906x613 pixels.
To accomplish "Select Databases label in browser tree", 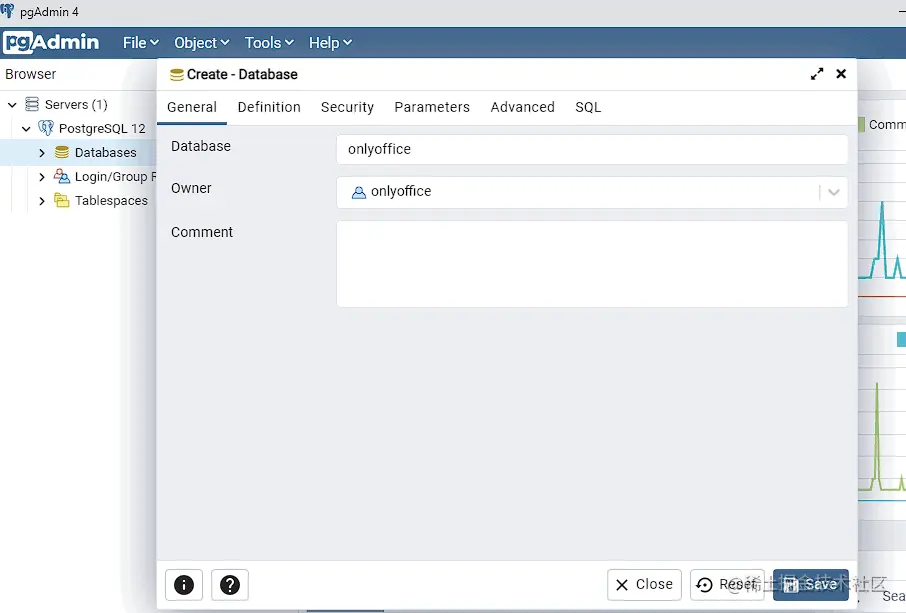I will click(x=106, y=153).
